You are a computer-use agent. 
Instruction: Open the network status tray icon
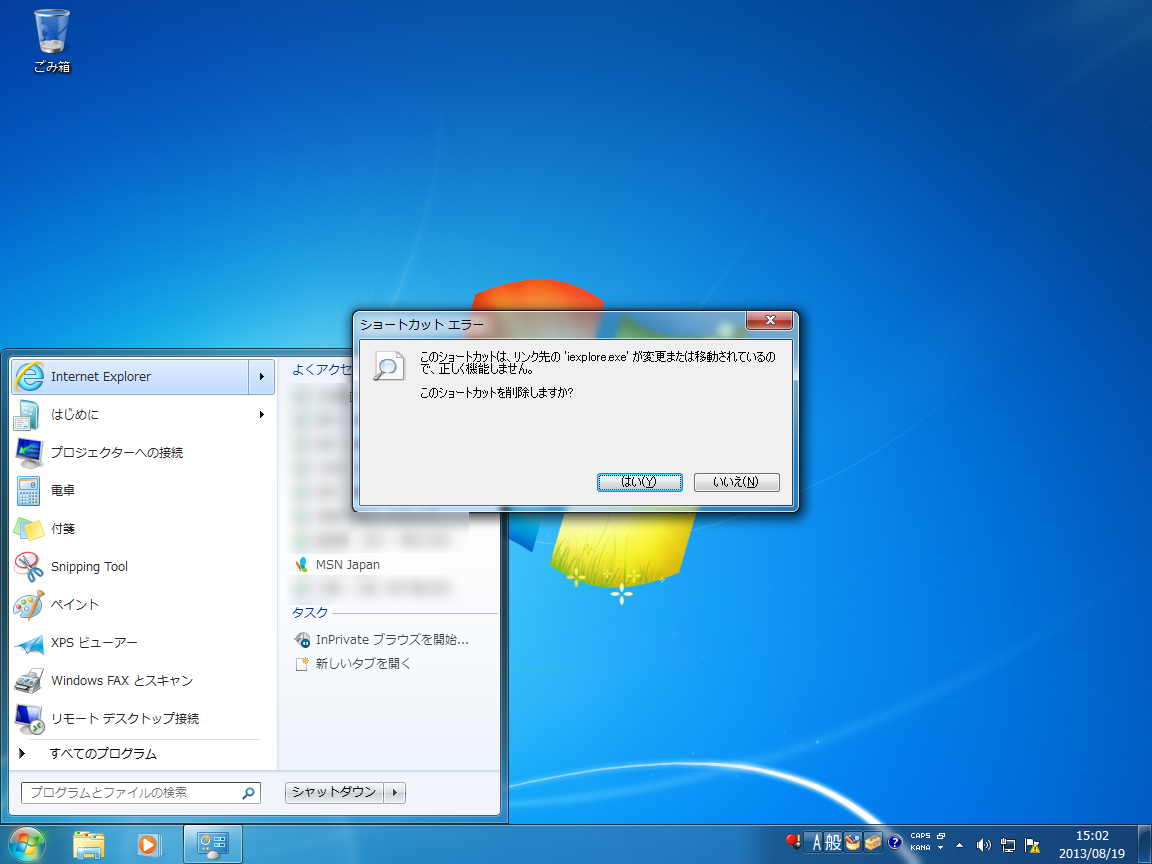(1008, 844)
